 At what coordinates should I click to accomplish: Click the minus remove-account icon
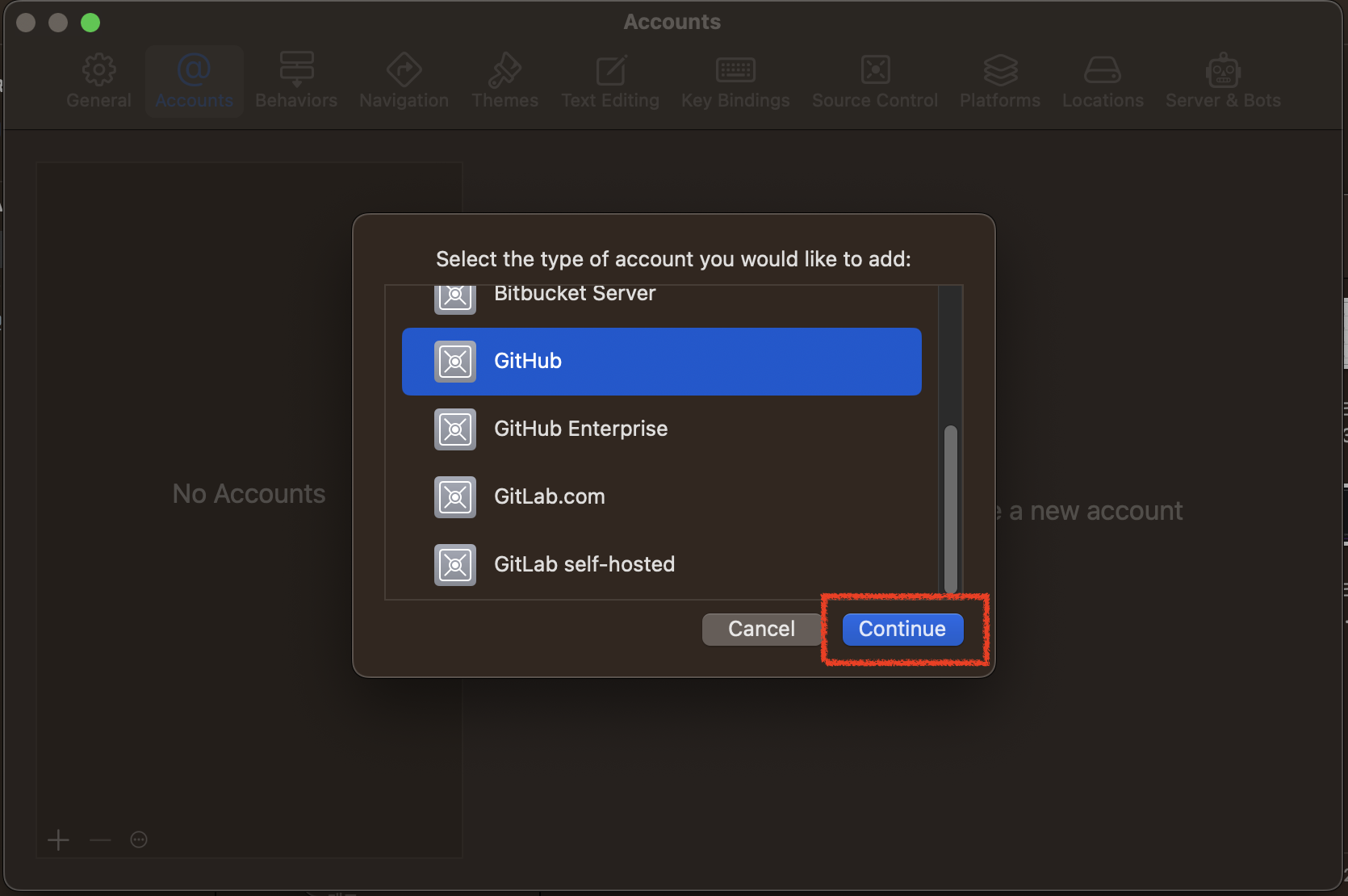[100, 840]
